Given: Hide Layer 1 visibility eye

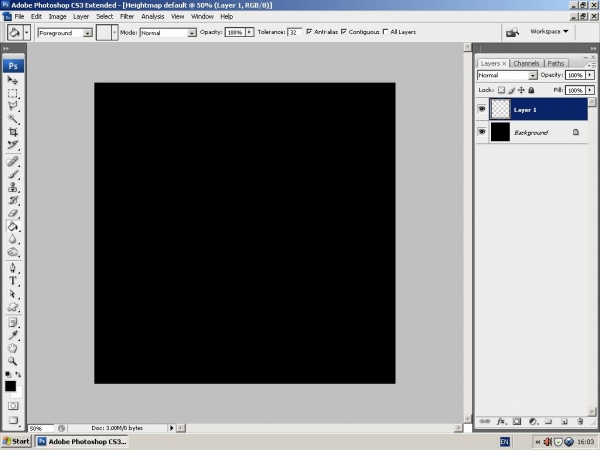Looking at the screenshot, I should click(x=482, y=109).
